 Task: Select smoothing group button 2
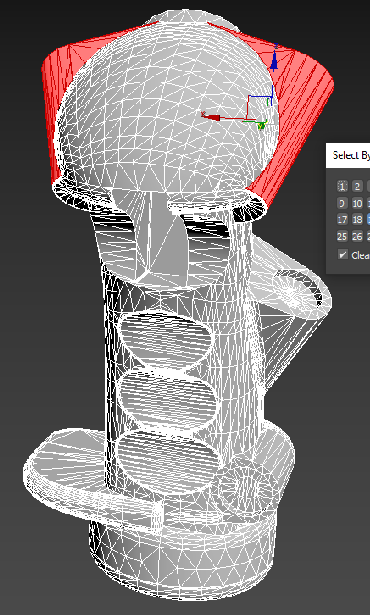[357, 186]
